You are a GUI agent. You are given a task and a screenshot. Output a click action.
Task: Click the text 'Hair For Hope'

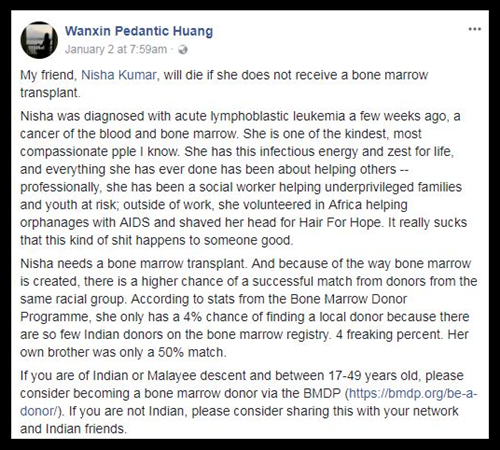click(340, 222)
